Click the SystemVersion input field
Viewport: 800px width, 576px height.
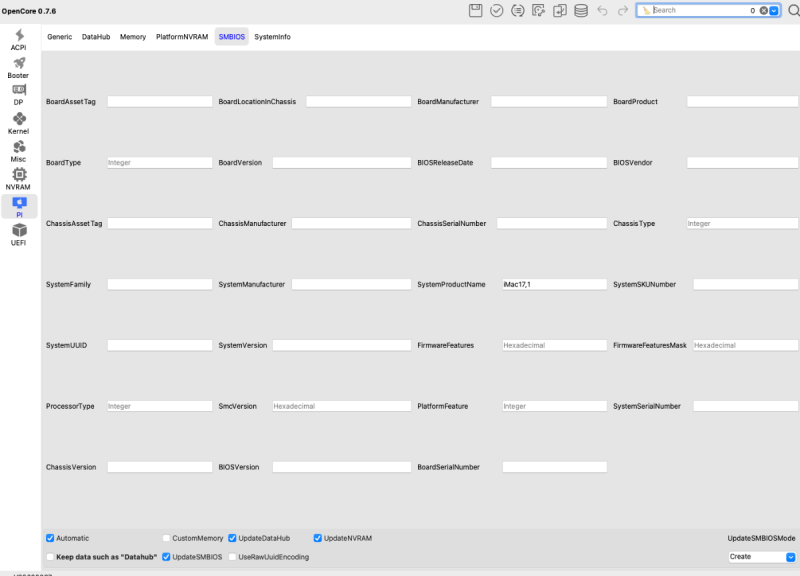pyautogui.click(x=341, y=345)
